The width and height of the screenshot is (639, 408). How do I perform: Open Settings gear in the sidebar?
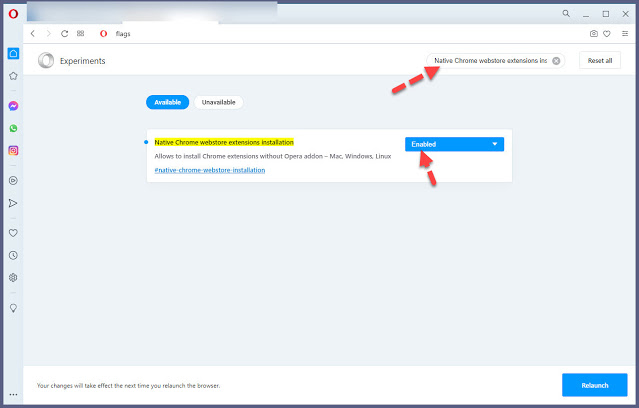pos(13,277)
